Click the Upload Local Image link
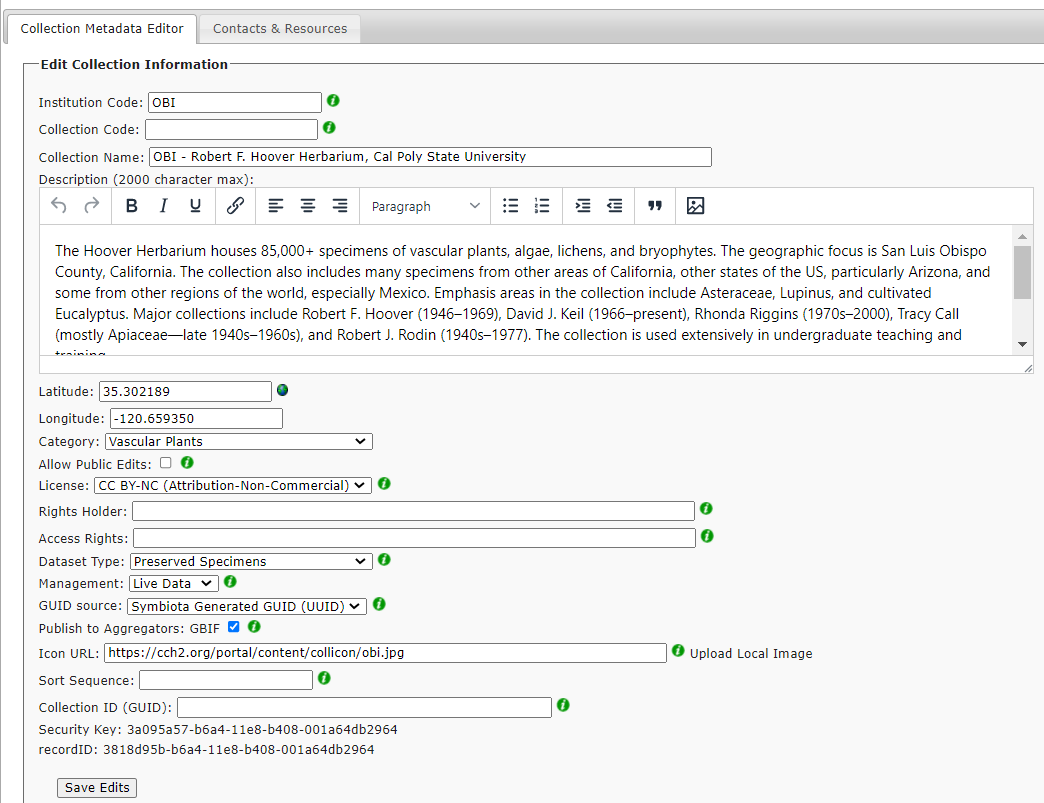1044x803 pixels. tap(751, 654)
